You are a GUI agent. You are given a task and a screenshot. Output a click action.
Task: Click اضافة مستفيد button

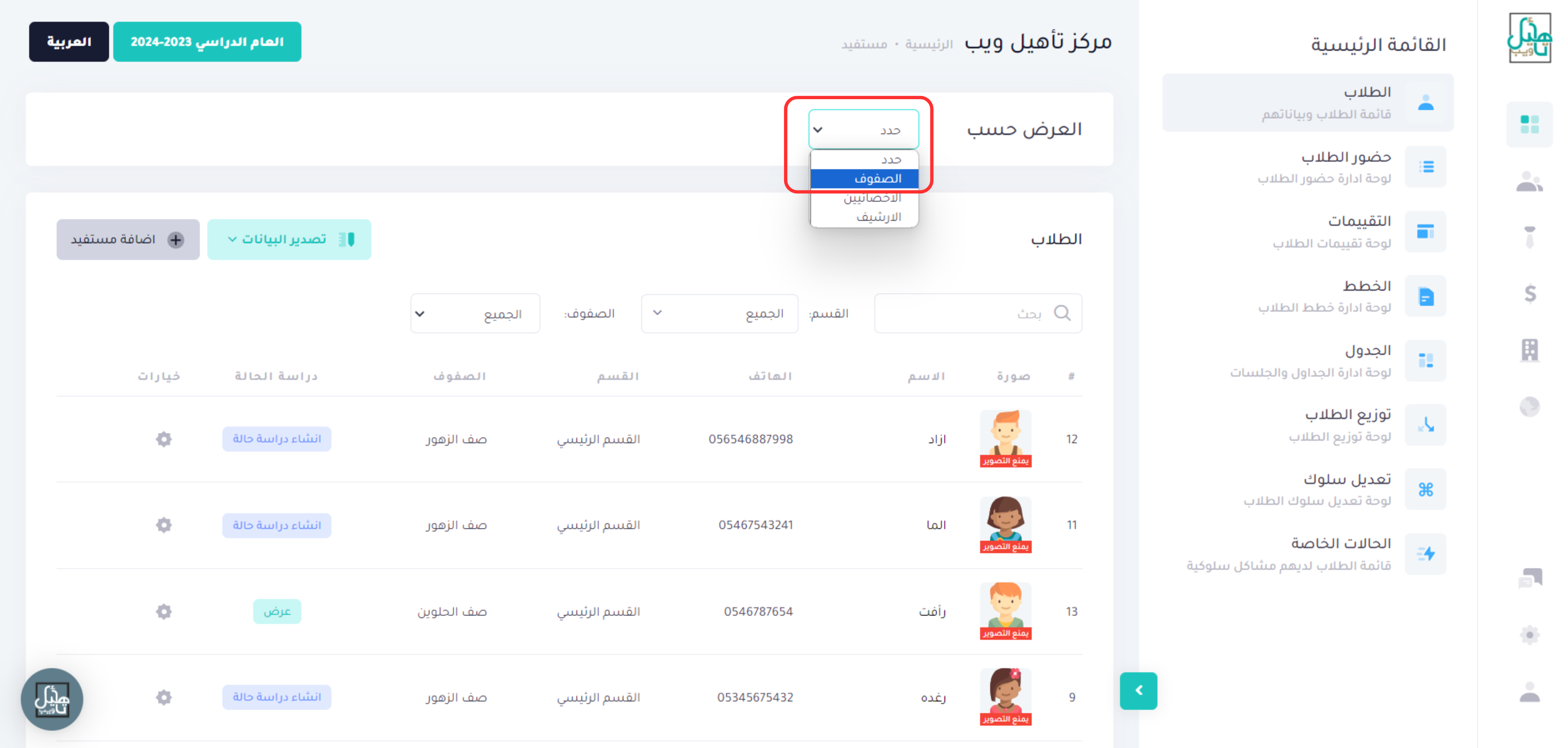point(128,240)
